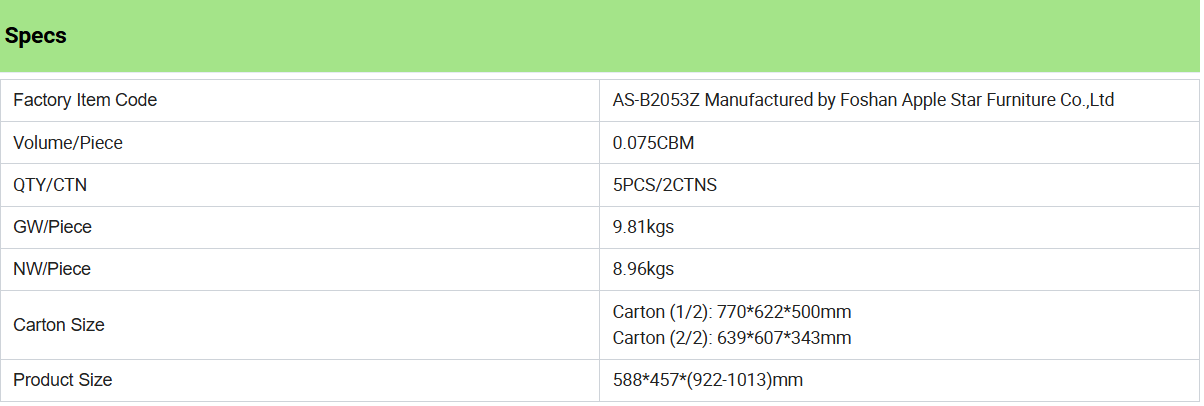Select the Factory Item Code label cell
Image resolution: width=1204 pixels, height=406 pixels.
pyautogui.click(x=300, y=101)
